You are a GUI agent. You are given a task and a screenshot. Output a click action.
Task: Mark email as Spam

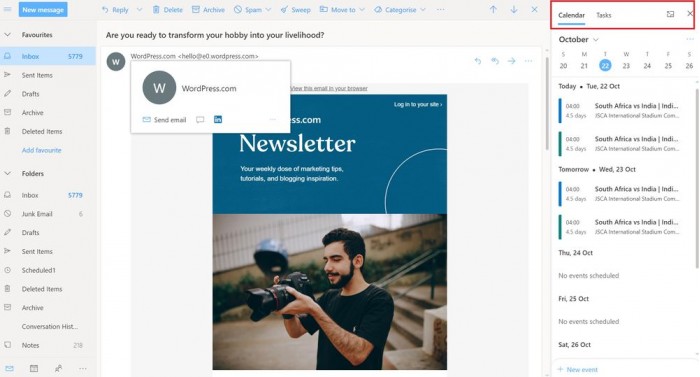(x=248, y=9)
